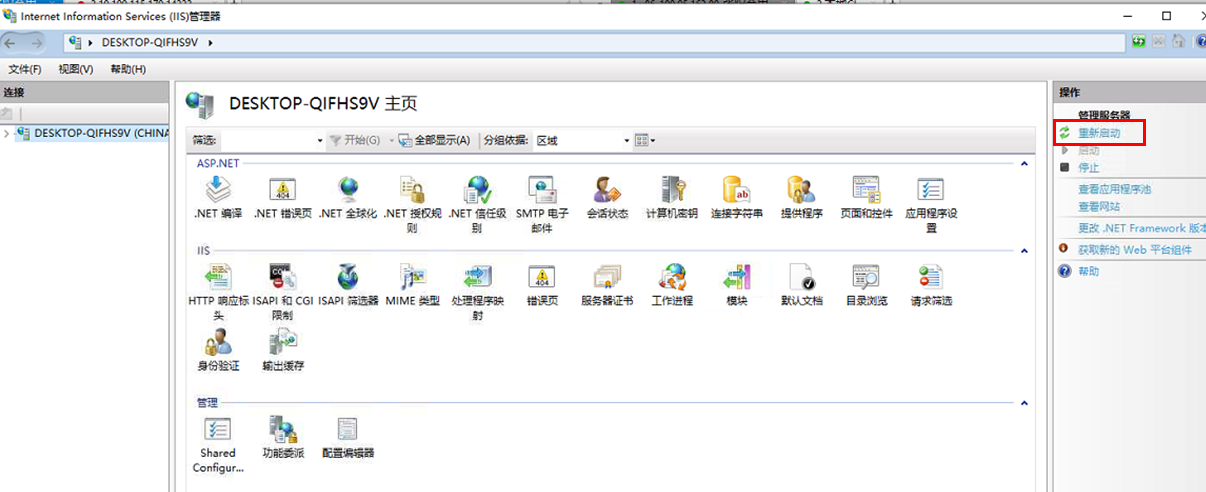Click the help icon in address bar
The width and height of the screenshot is (1206, 492).
click(1199, 42)
